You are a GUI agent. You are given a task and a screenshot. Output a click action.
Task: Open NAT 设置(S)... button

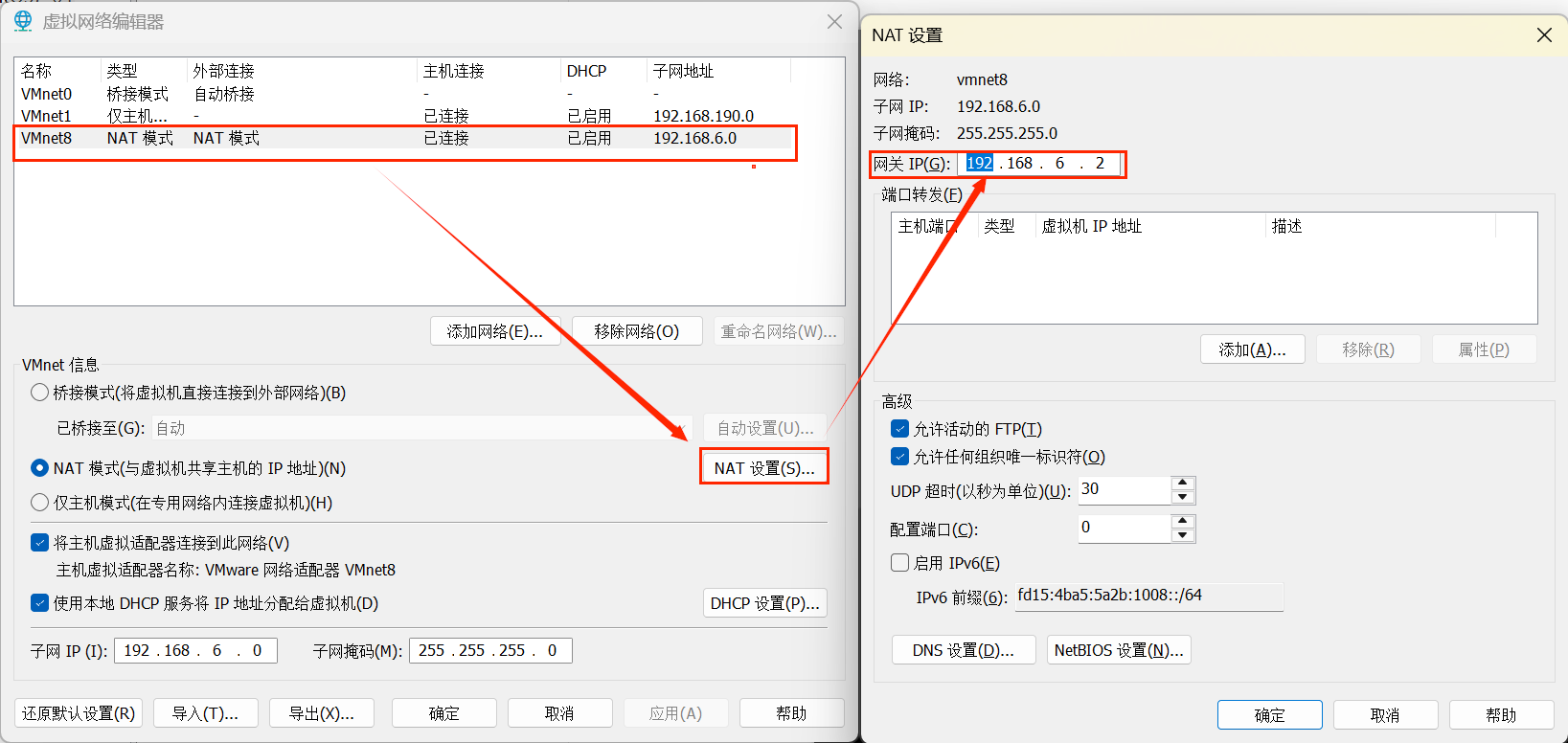(x=764, y=468)
